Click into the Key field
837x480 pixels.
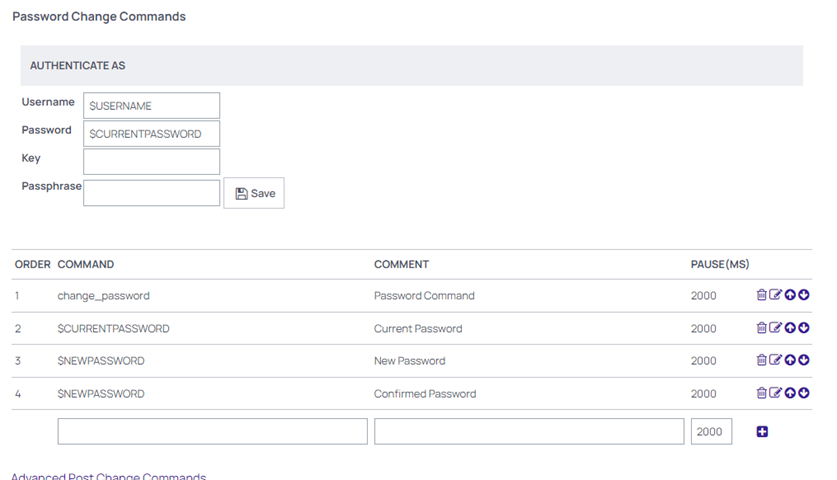tap(152, 161)
